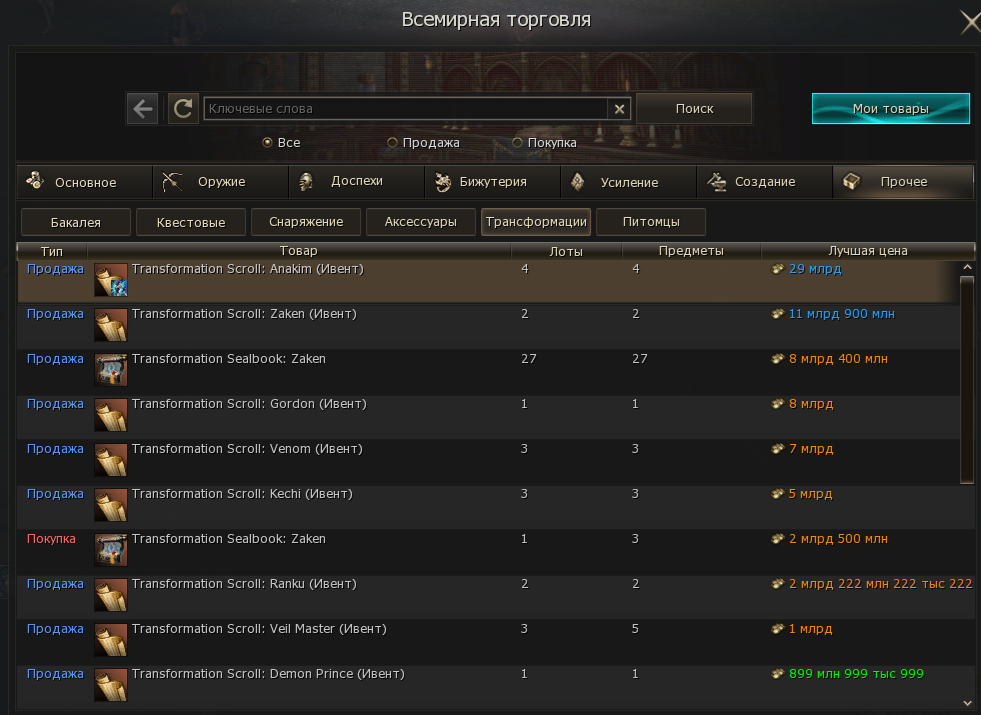Image resolution: width=981 pixels, height=715 pixels.
Task: Click the Прочее chest icon
Action: click(x=851, y=181)
